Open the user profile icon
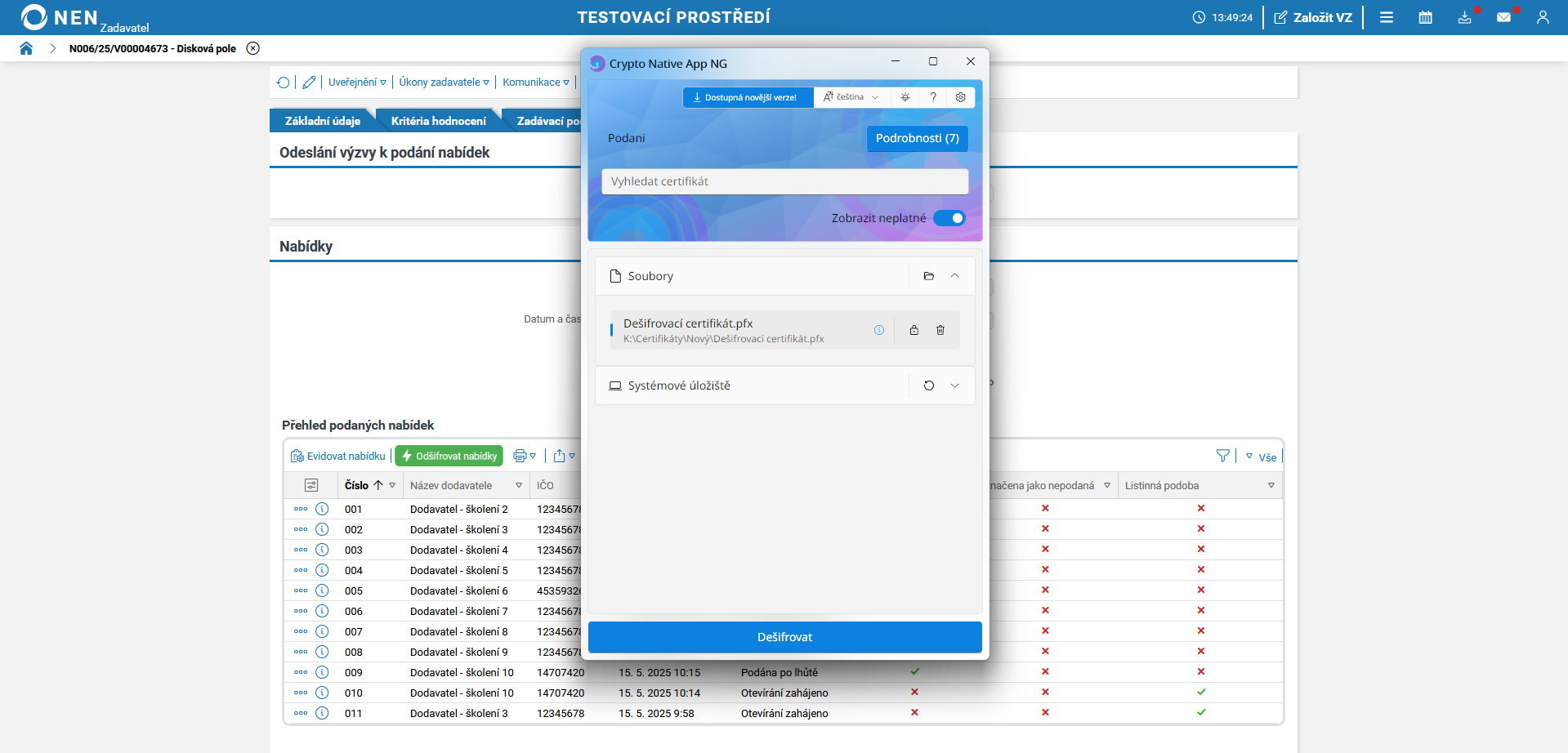Image resolution: width=1568 pixels, height=753 pixels. 1543,17
